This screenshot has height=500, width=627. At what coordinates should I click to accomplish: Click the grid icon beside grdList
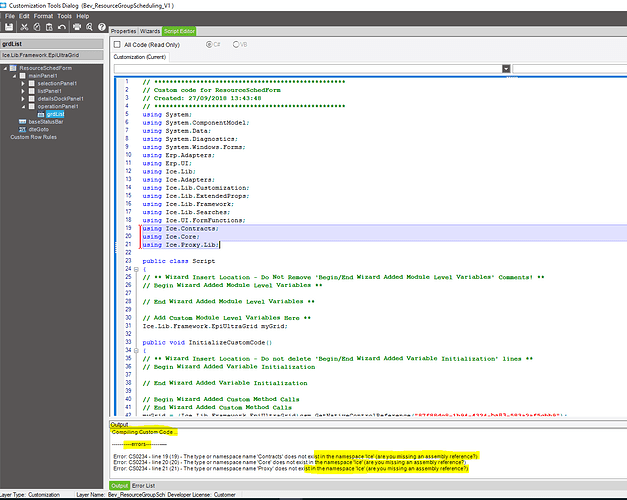[x=41, y=114]
